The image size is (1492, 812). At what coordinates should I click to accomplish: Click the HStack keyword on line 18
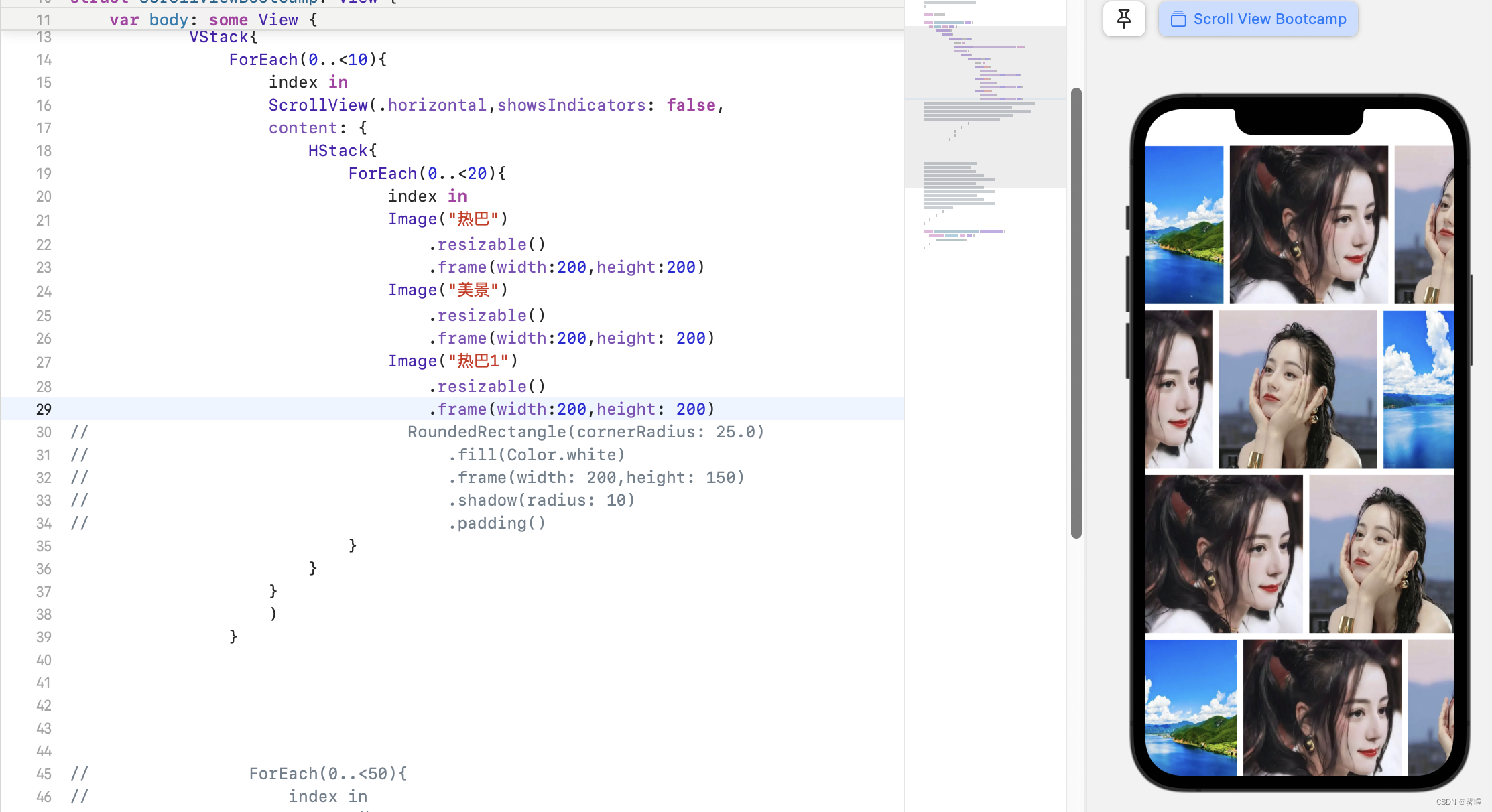click(x=338, y=151)
